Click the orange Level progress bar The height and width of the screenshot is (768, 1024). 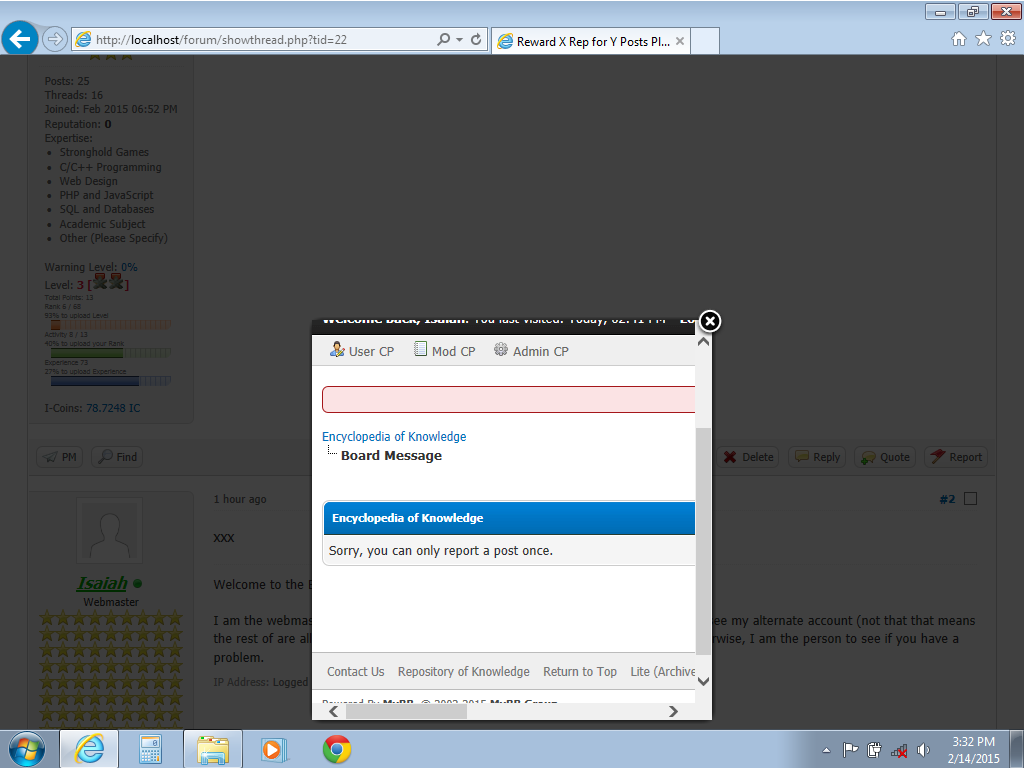pos(111,325)
